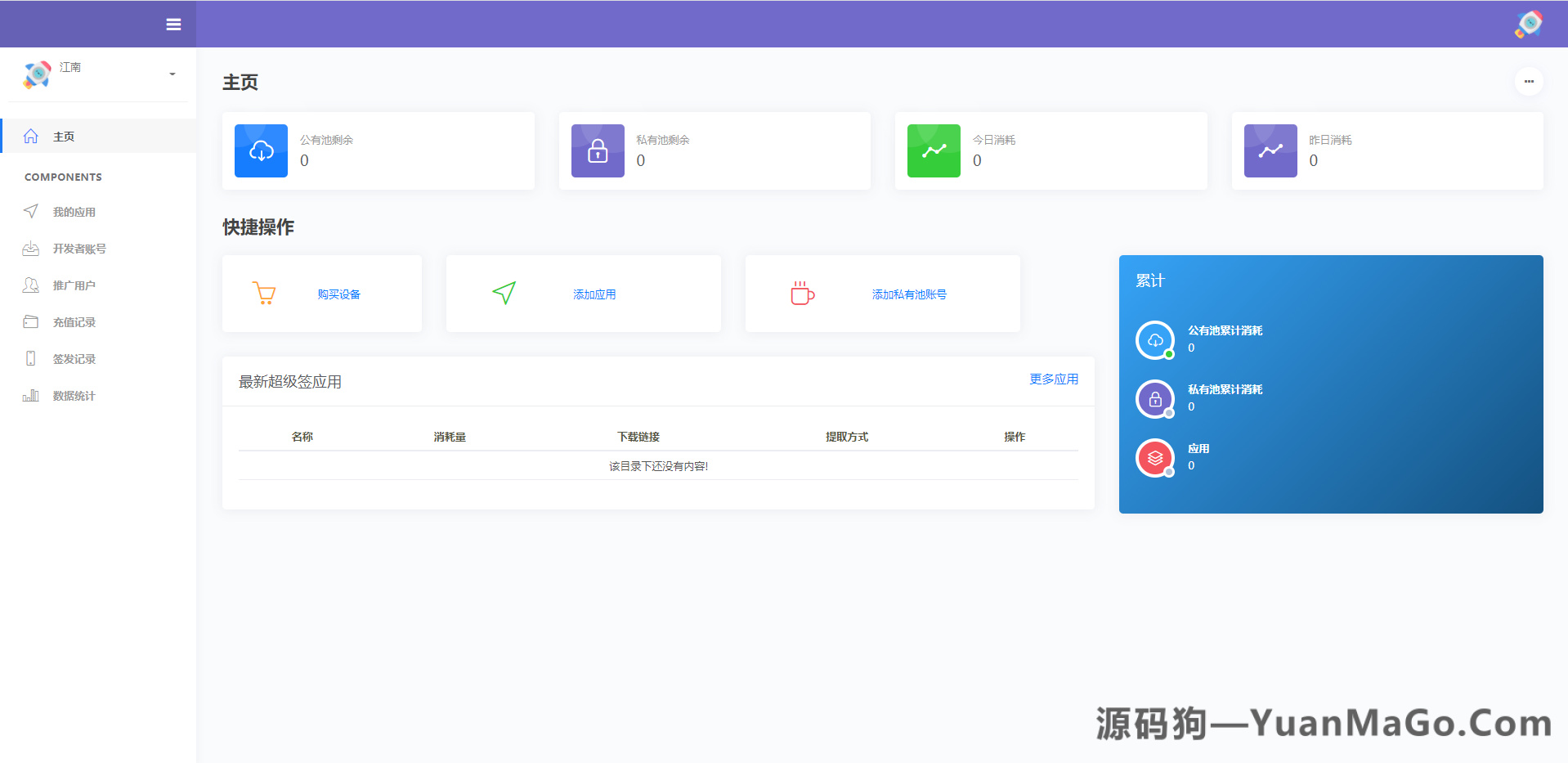Click the 开发者账号 inbox icon
1568x763 pixels.
pyautogui.click(x=31, y=248)
